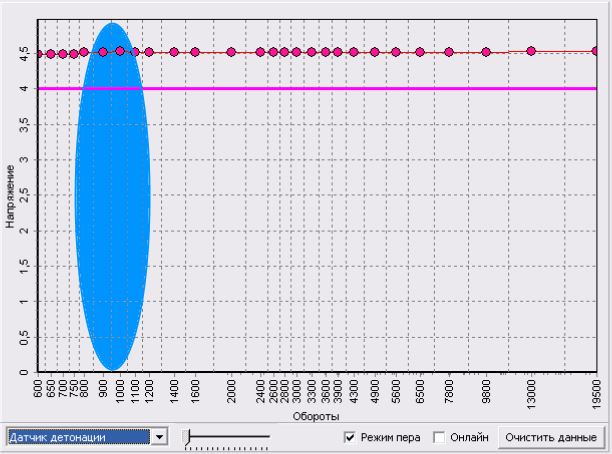Select the data point at 13000 RPM

pos(531,51)
